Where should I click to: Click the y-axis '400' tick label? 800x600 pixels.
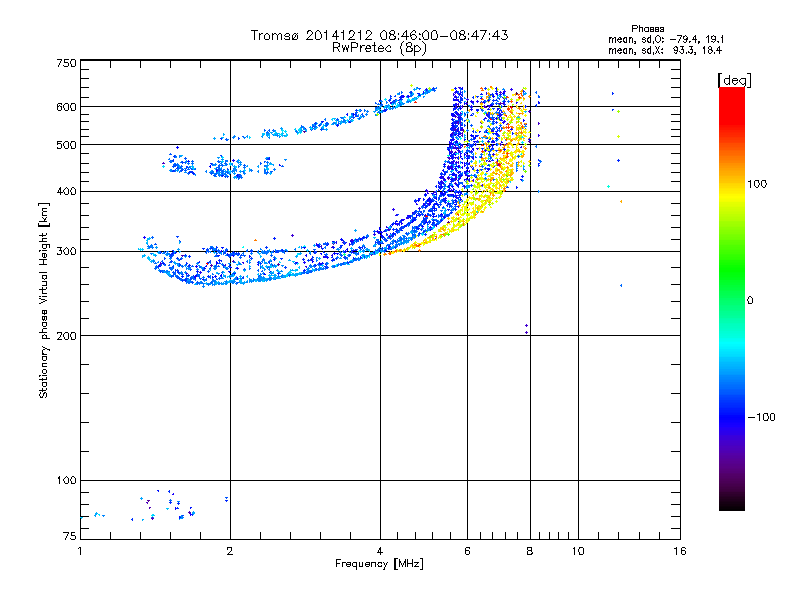click(66, 191)
